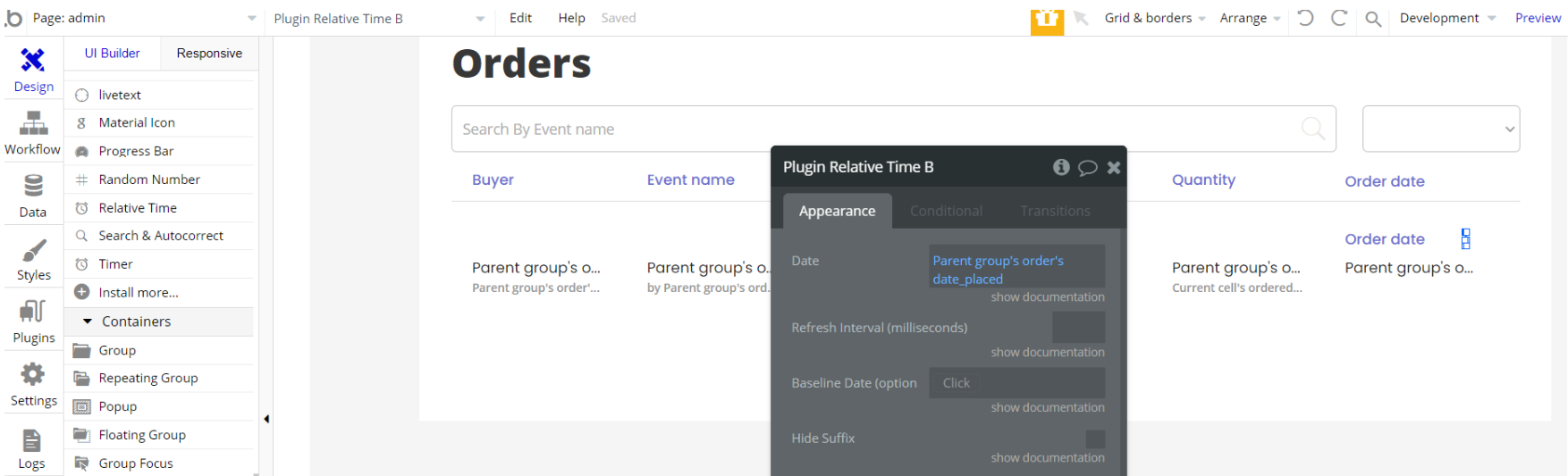Open the Development version dropdown
This screenshot has width=1568, height=476.
1446,18
